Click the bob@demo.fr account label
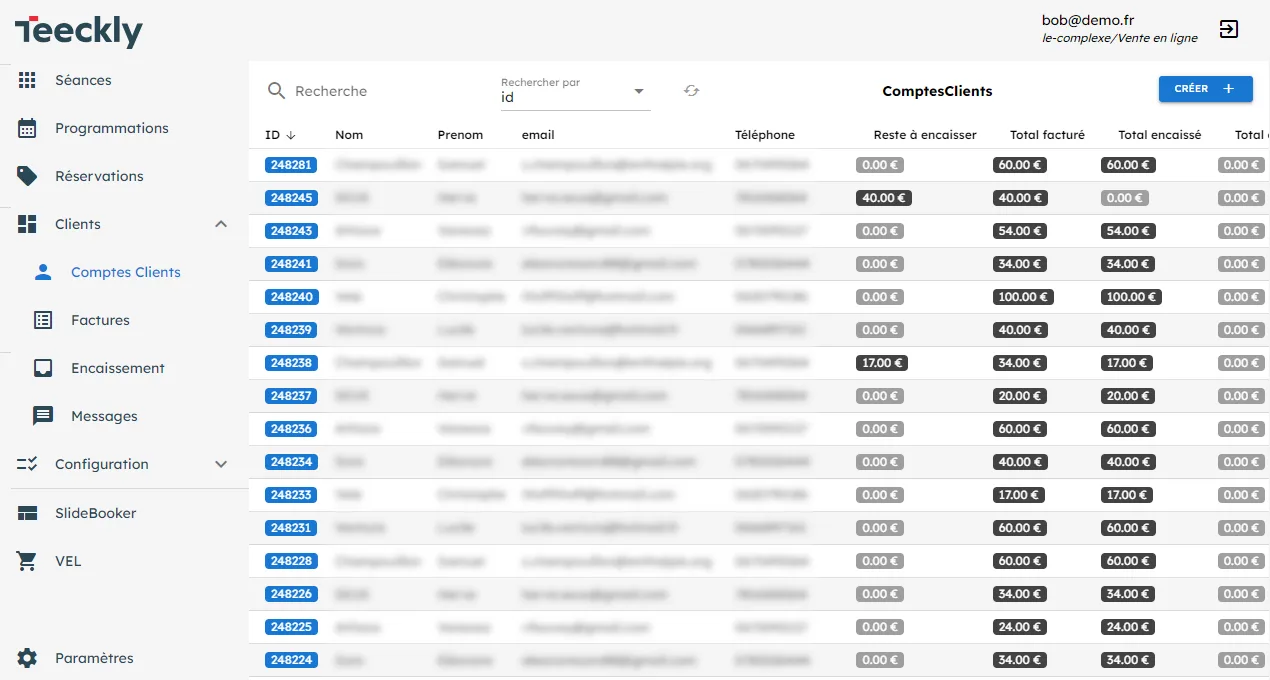 (1088, 20)
